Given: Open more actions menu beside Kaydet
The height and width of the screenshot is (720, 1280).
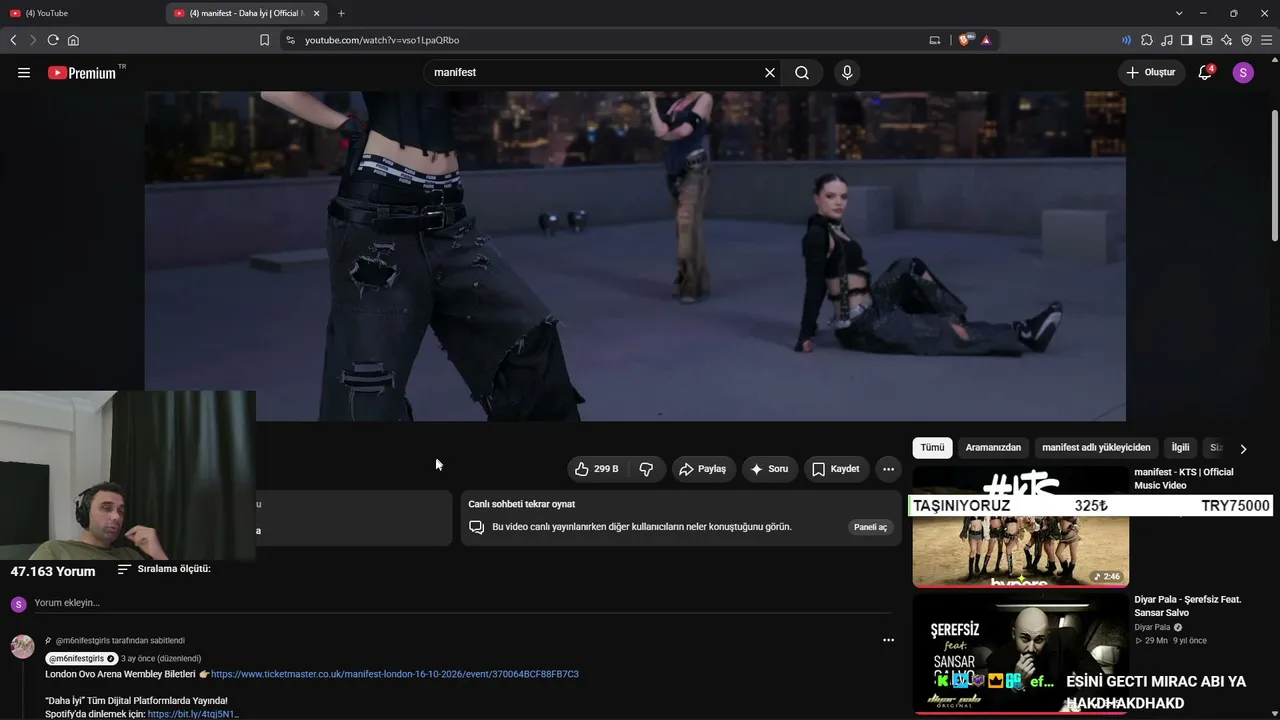Looking at the screenshot, I should pyautogui.click(x=888, y=469).
